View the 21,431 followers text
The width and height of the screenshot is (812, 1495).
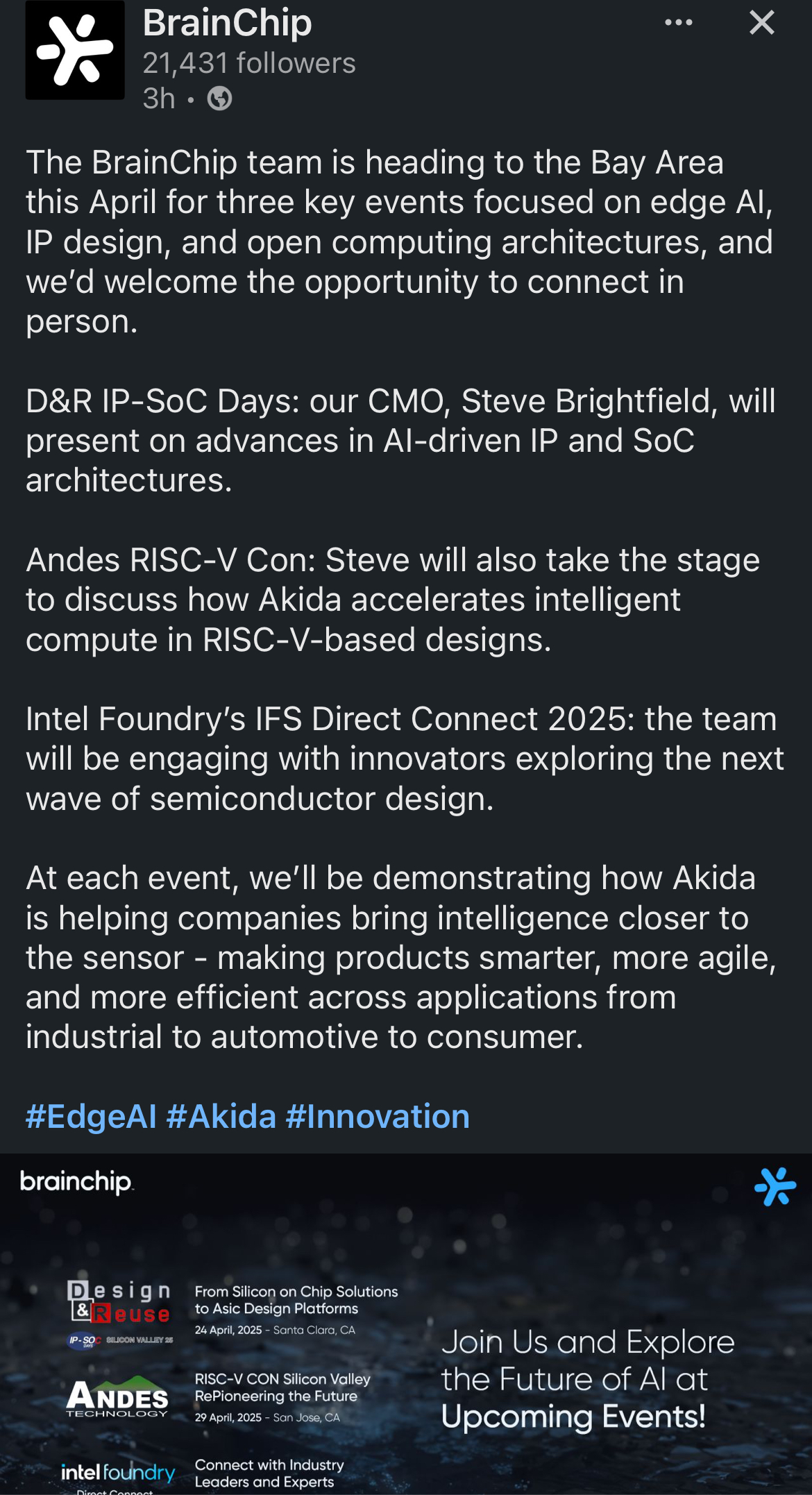[248, 63]
